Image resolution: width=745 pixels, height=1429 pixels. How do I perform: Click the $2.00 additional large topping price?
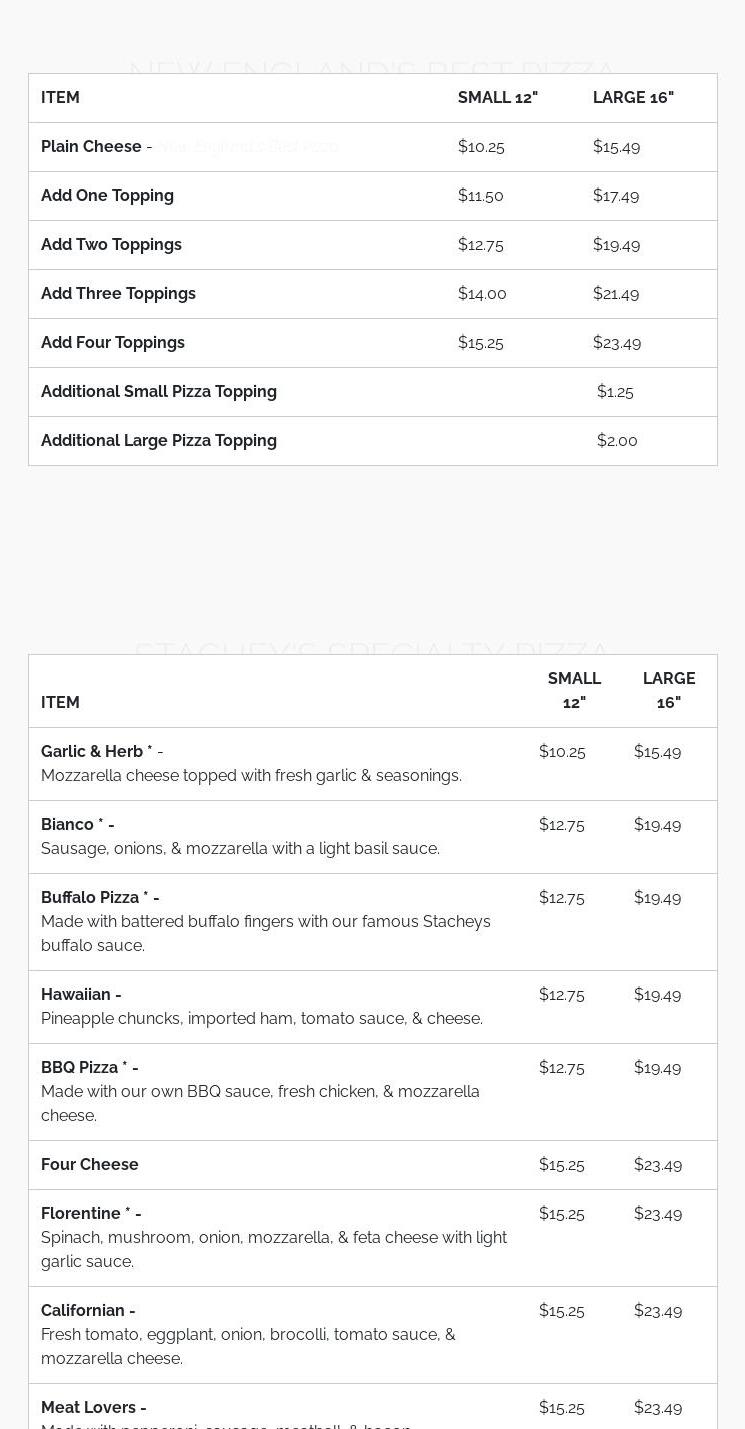coord(617,441)
